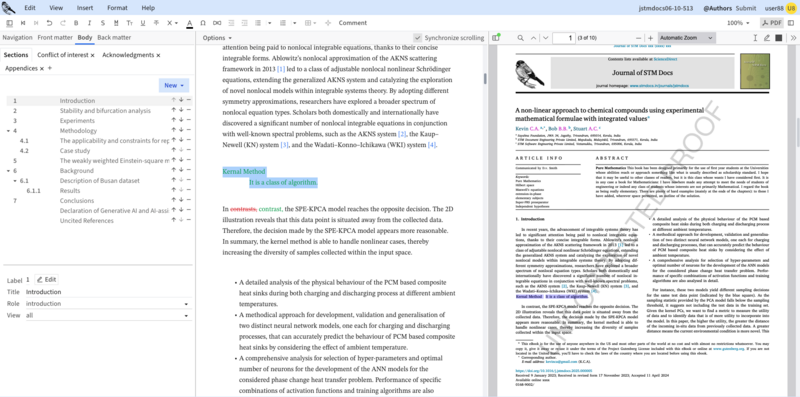This screenshot has width=800, height=397.
Task: Move the Methodology section up
Action: tap(173, 131)
